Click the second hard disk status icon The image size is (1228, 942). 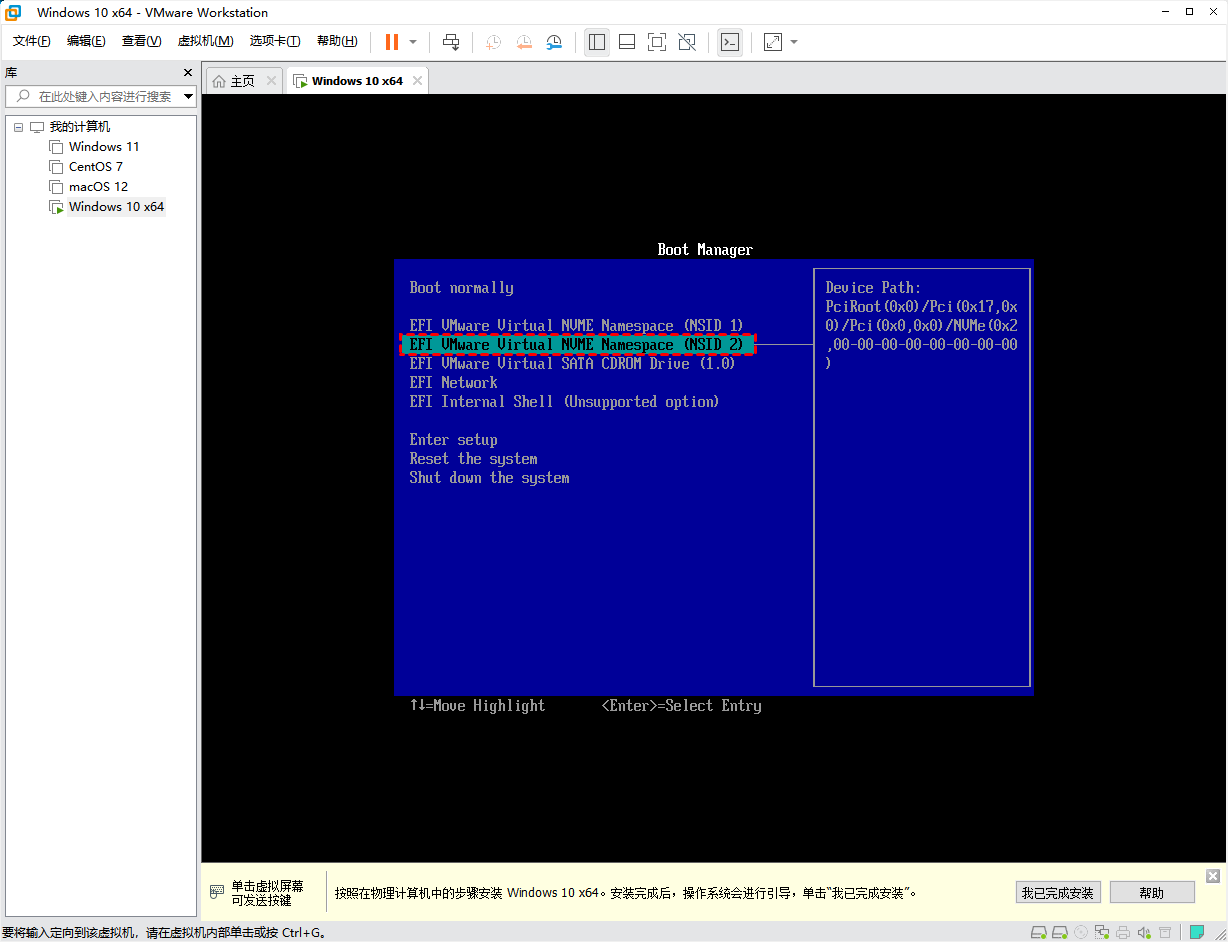(x=1060, y=932)
